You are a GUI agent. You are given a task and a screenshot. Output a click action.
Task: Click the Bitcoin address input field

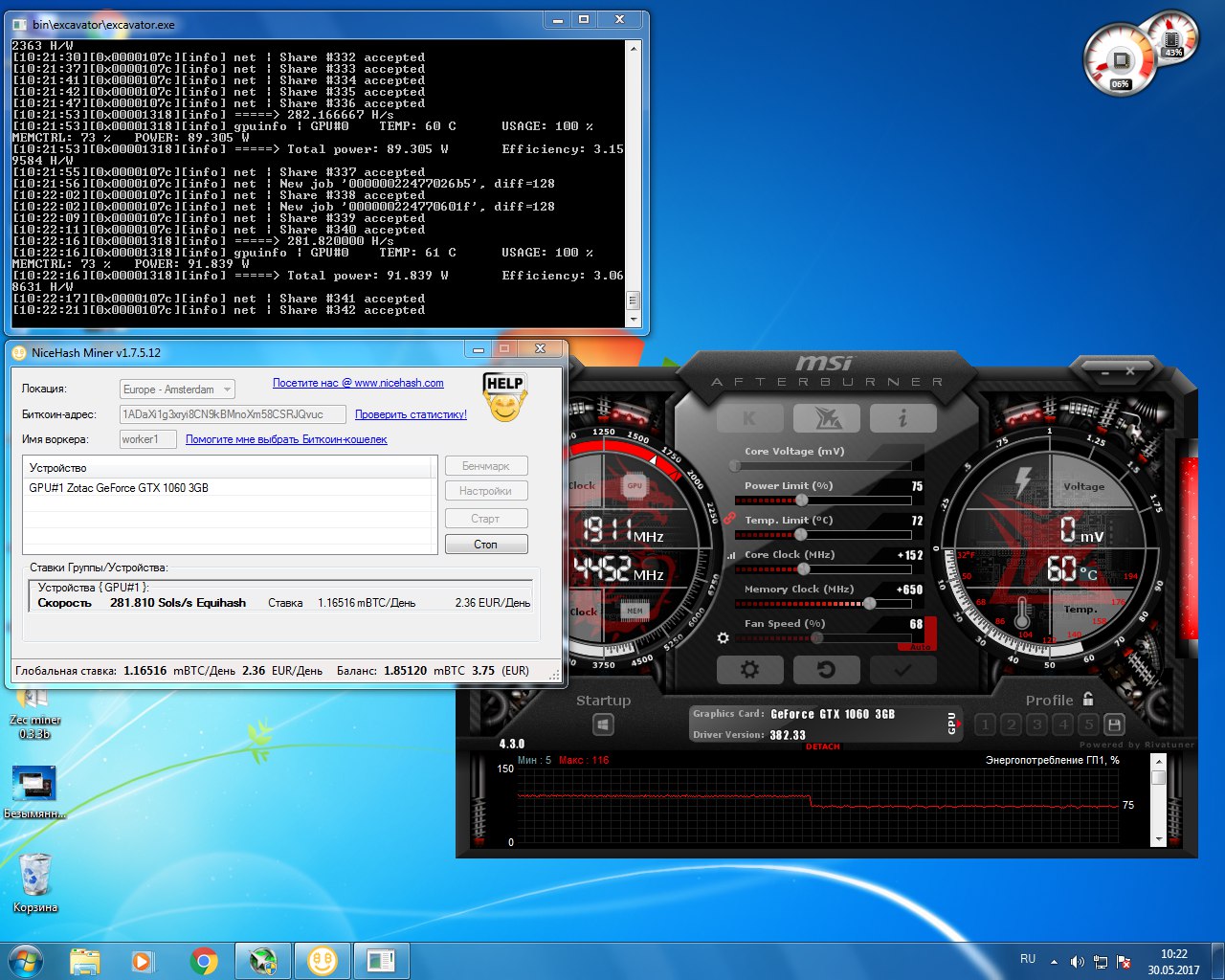233,414
